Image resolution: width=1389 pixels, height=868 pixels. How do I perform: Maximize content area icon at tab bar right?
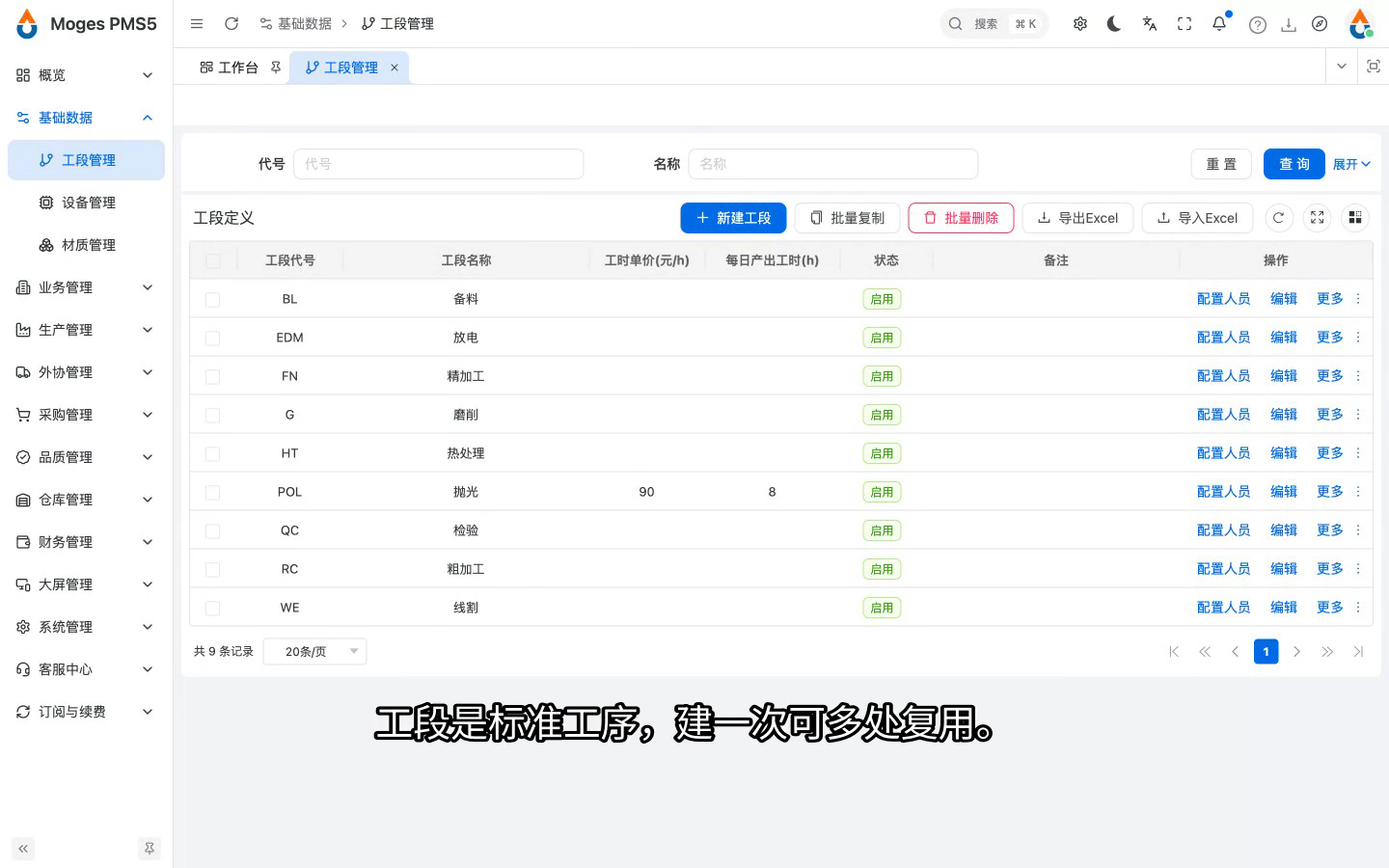click(1374, 67)
